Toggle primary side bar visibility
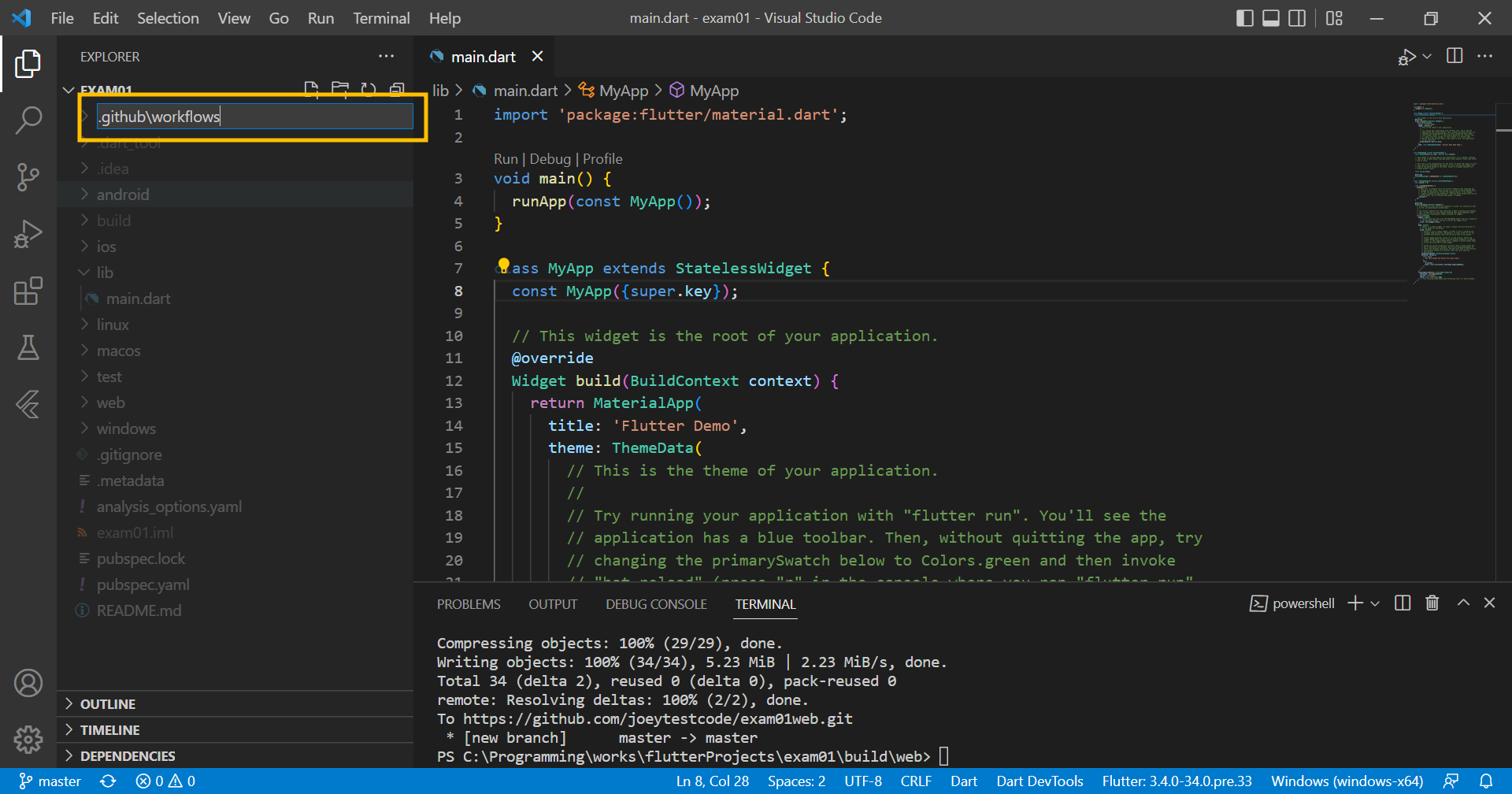The image size is (1512, 794). 1245,18
